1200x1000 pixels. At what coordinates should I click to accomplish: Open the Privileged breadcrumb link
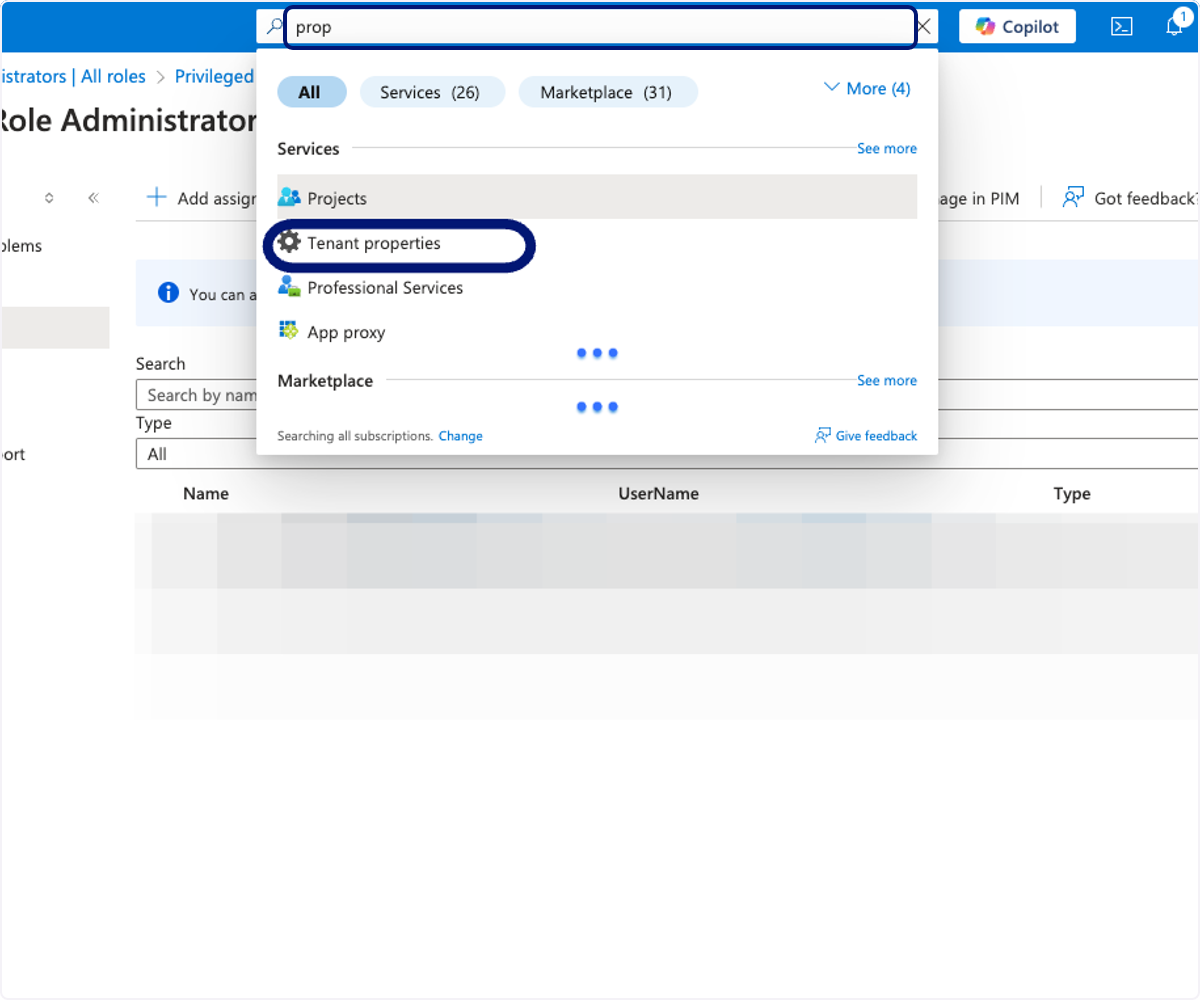point(214,76)
